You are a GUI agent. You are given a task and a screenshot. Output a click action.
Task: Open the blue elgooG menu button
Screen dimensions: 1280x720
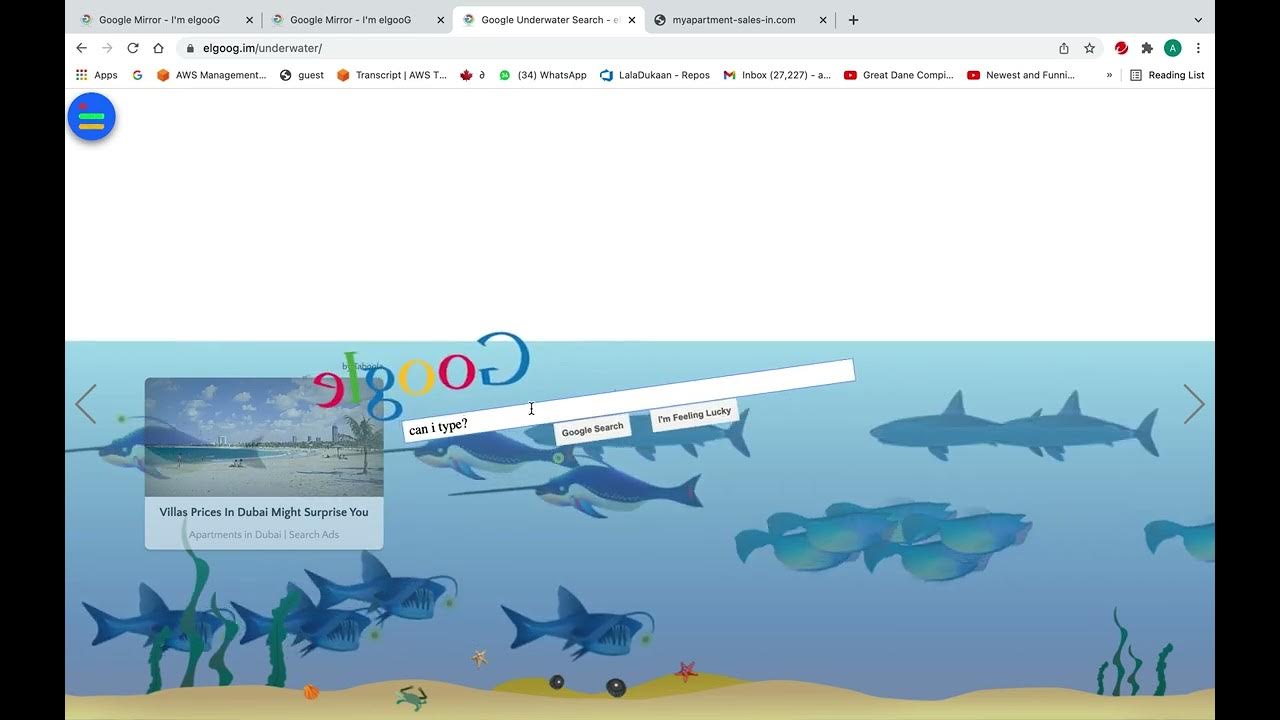pos(92,117)
